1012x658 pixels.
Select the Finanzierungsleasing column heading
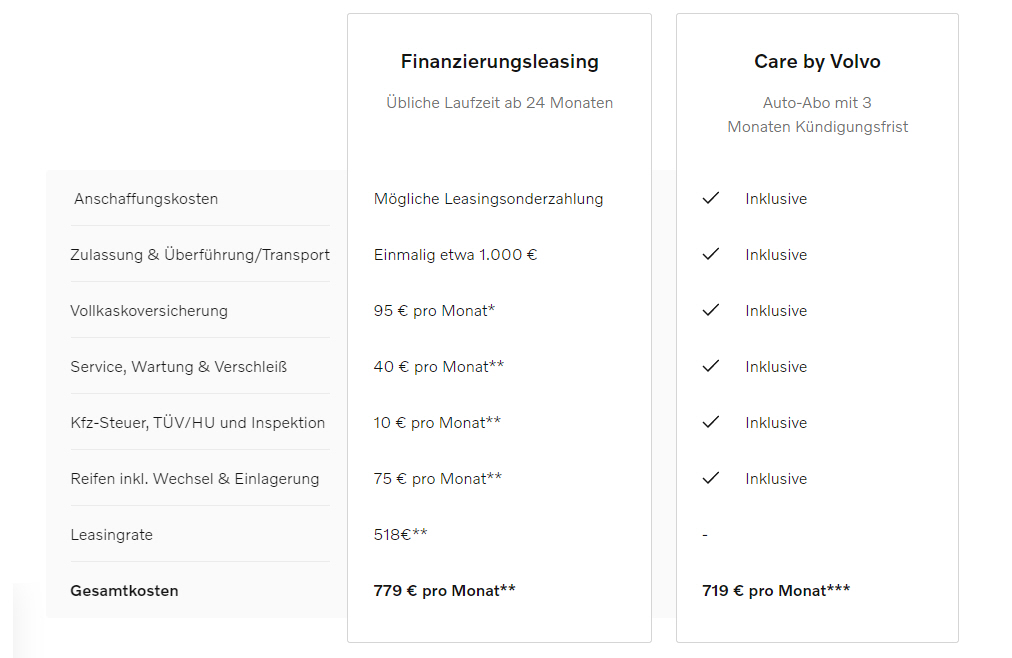coord(500,61)
